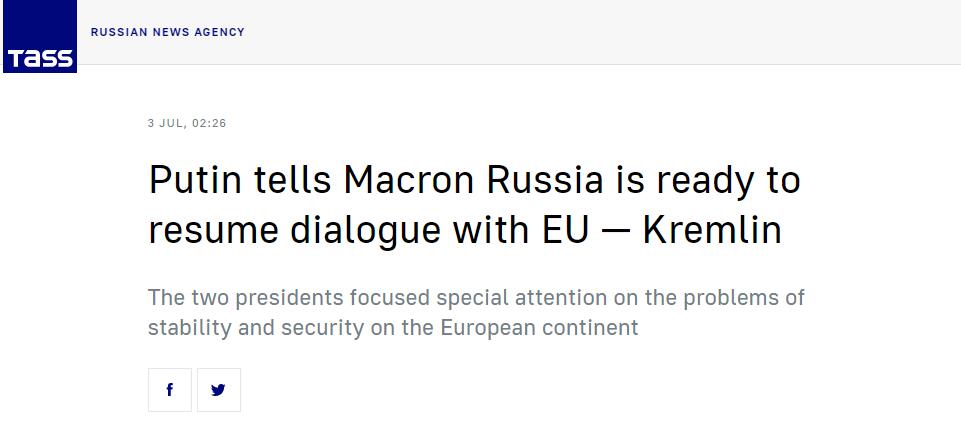Click the TASS logo
This screenshot has height=426, width=961.
[x=39, y=37]
